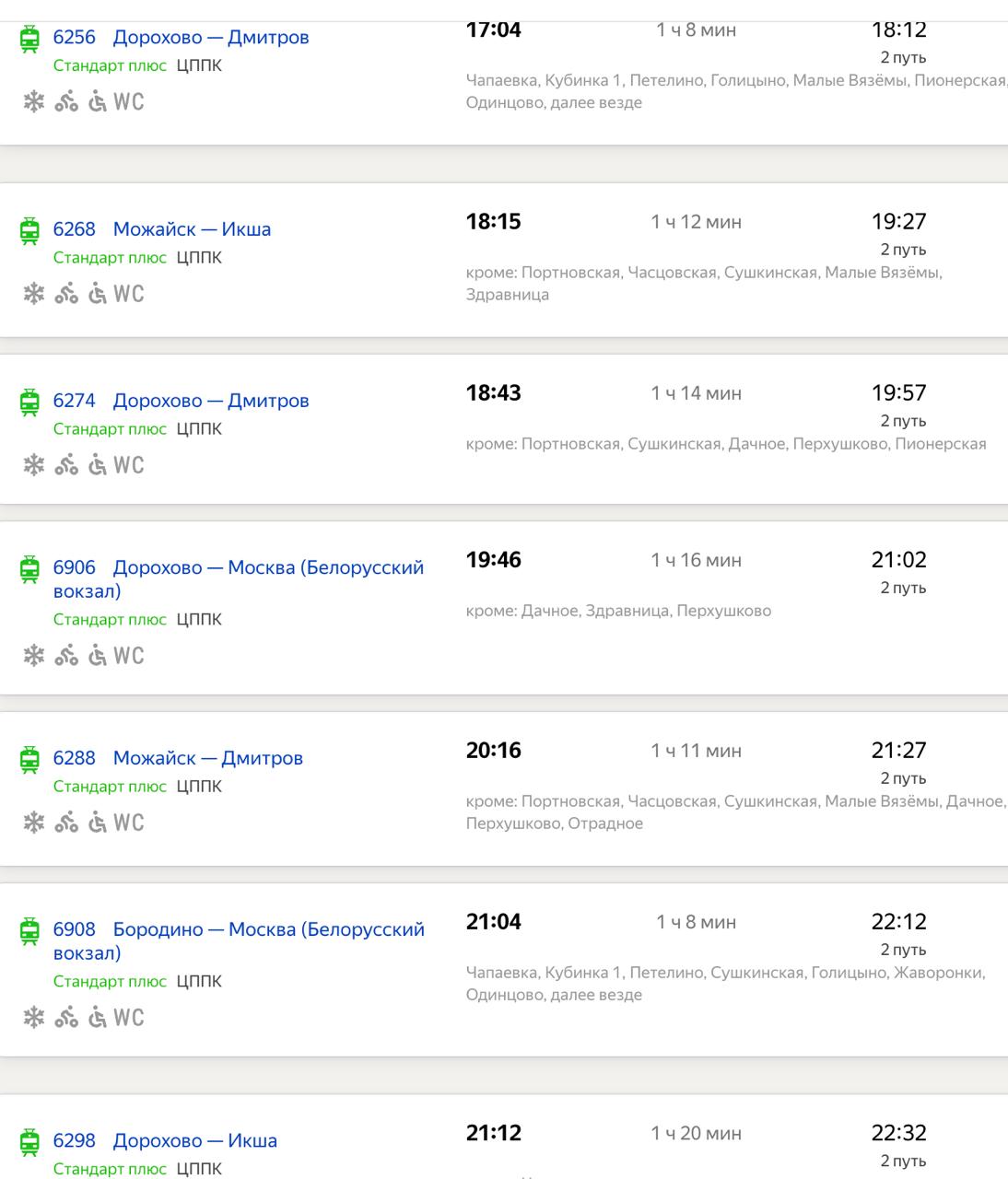Screen dimensions: 1008x1179
Task: Click the WC icon under train 6274
Action: [129, 465]
